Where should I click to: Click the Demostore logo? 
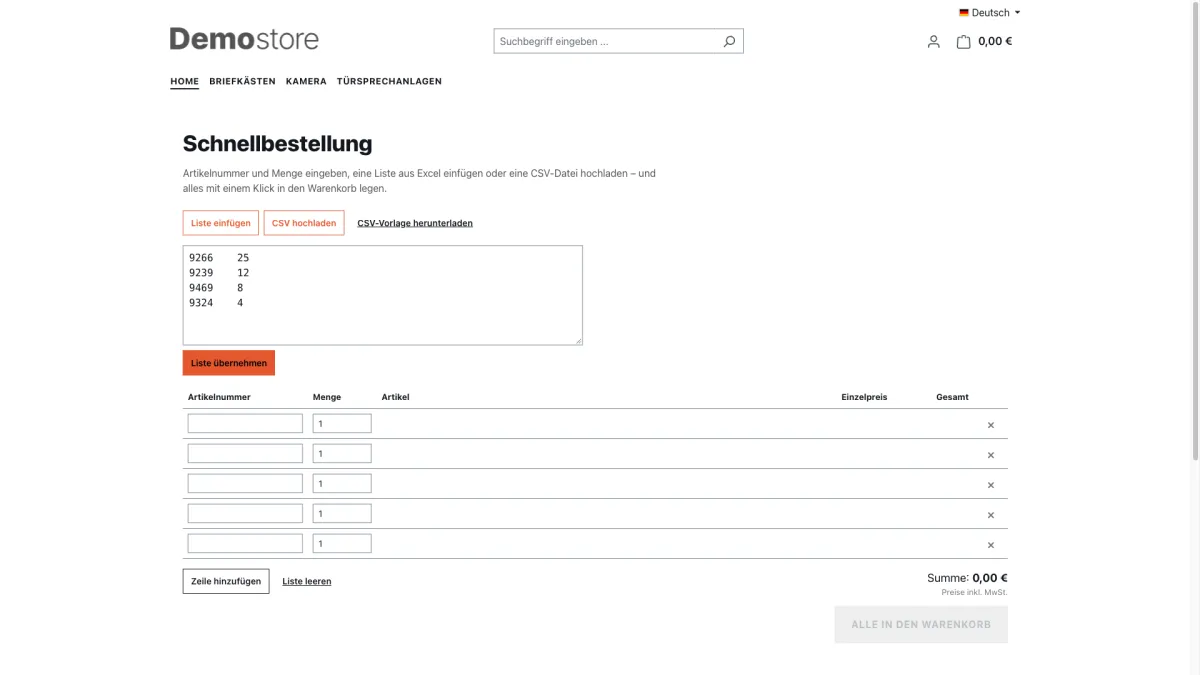coord(244,40)
